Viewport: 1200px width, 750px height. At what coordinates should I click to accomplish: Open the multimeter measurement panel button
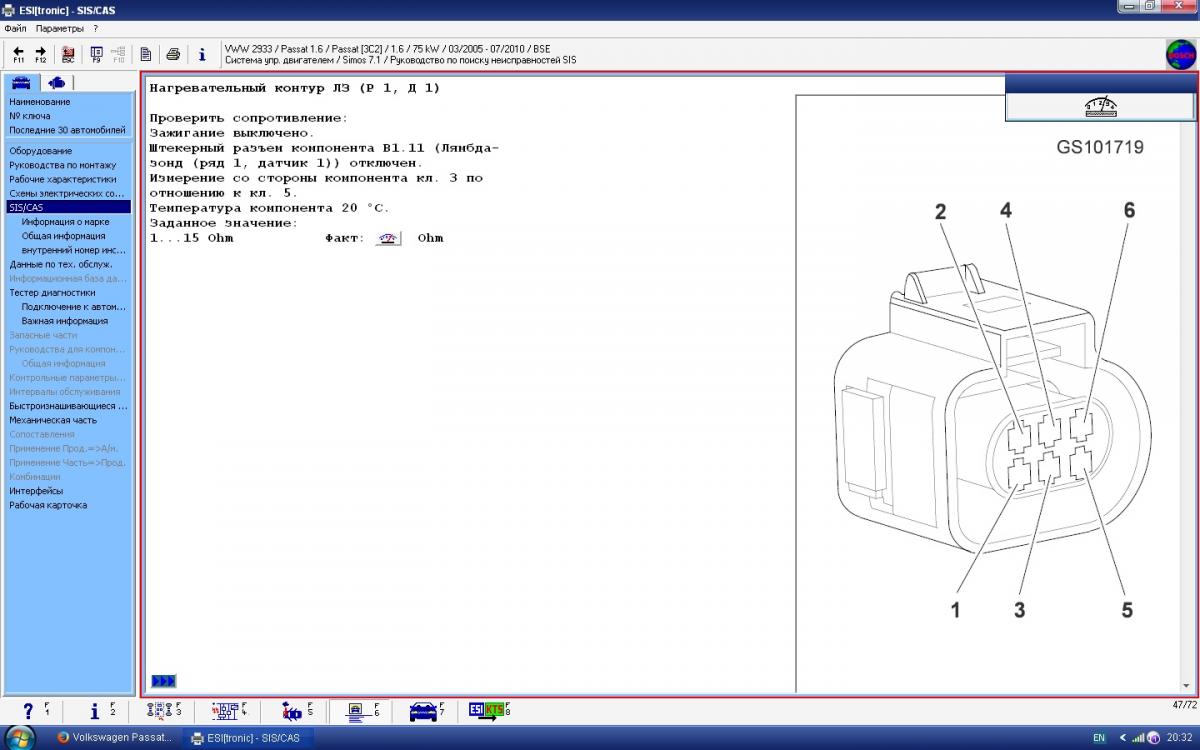[1100, 107]
